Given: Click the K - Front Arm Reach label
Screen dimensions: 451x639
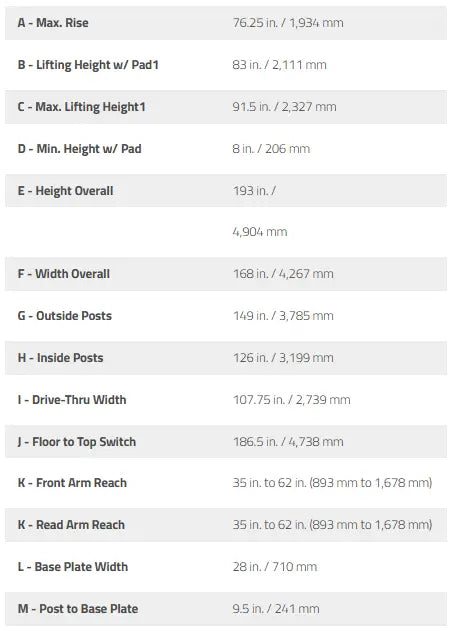Looking at the screenshot, I should [72, 483].
